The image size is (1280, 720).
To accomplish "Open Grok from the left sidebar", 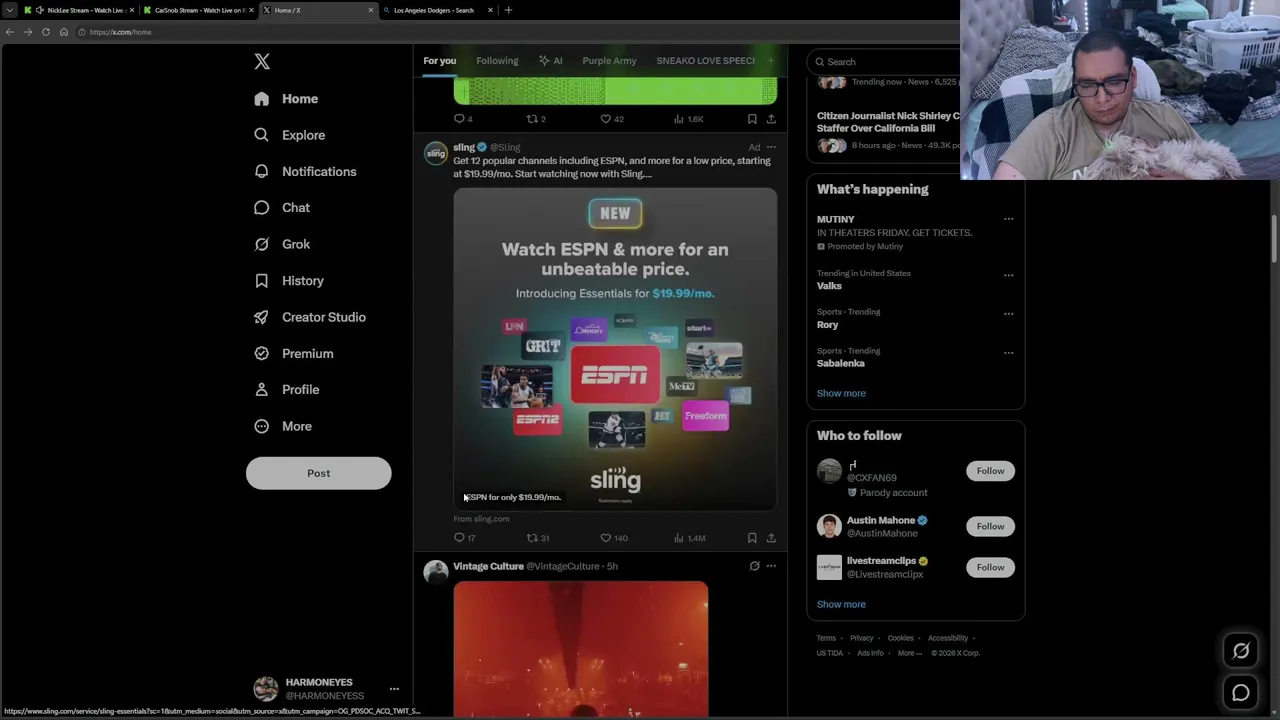I will (282, 244).
